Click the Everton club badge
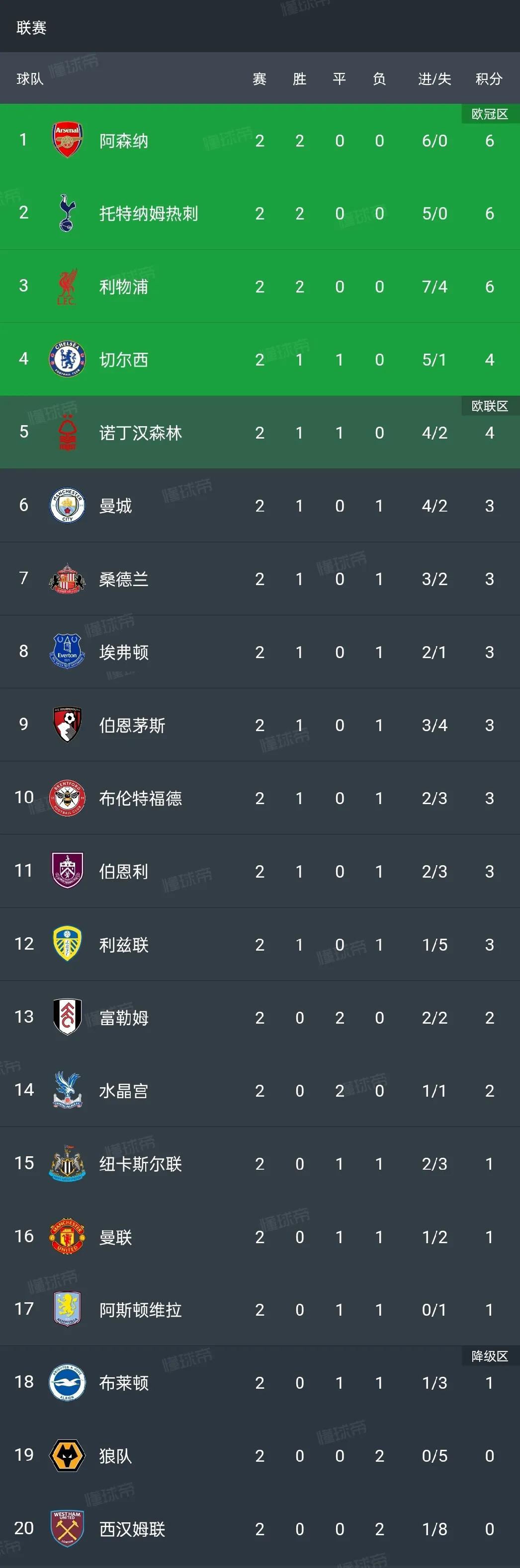The width and height of the screenshot is (520, 1568). click(67, 651)
